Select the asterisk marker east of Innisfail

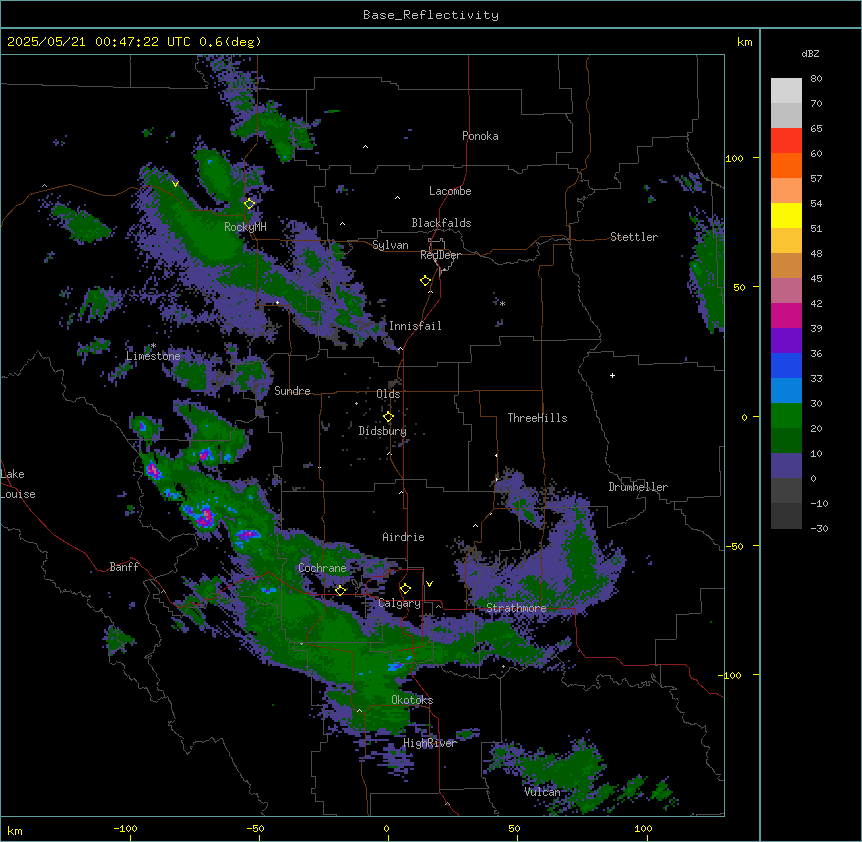[x=502, y=304]
